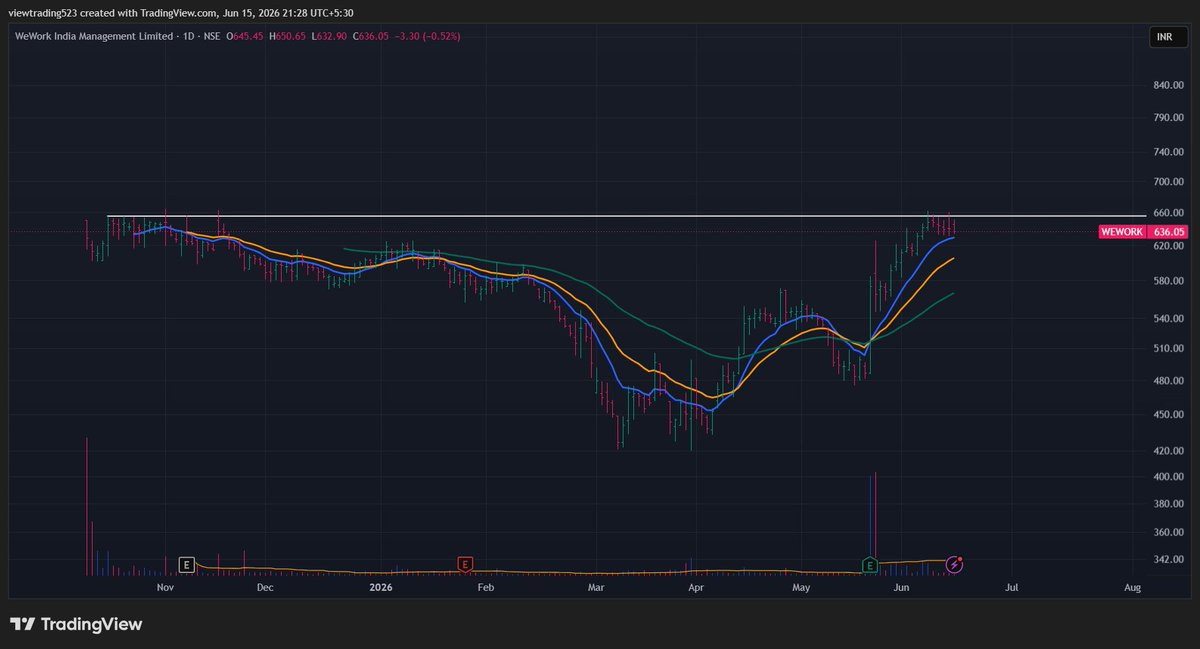Click the 420.00 price axis label
Viewport: 1200px width, 649px height.
[1168, 451]
